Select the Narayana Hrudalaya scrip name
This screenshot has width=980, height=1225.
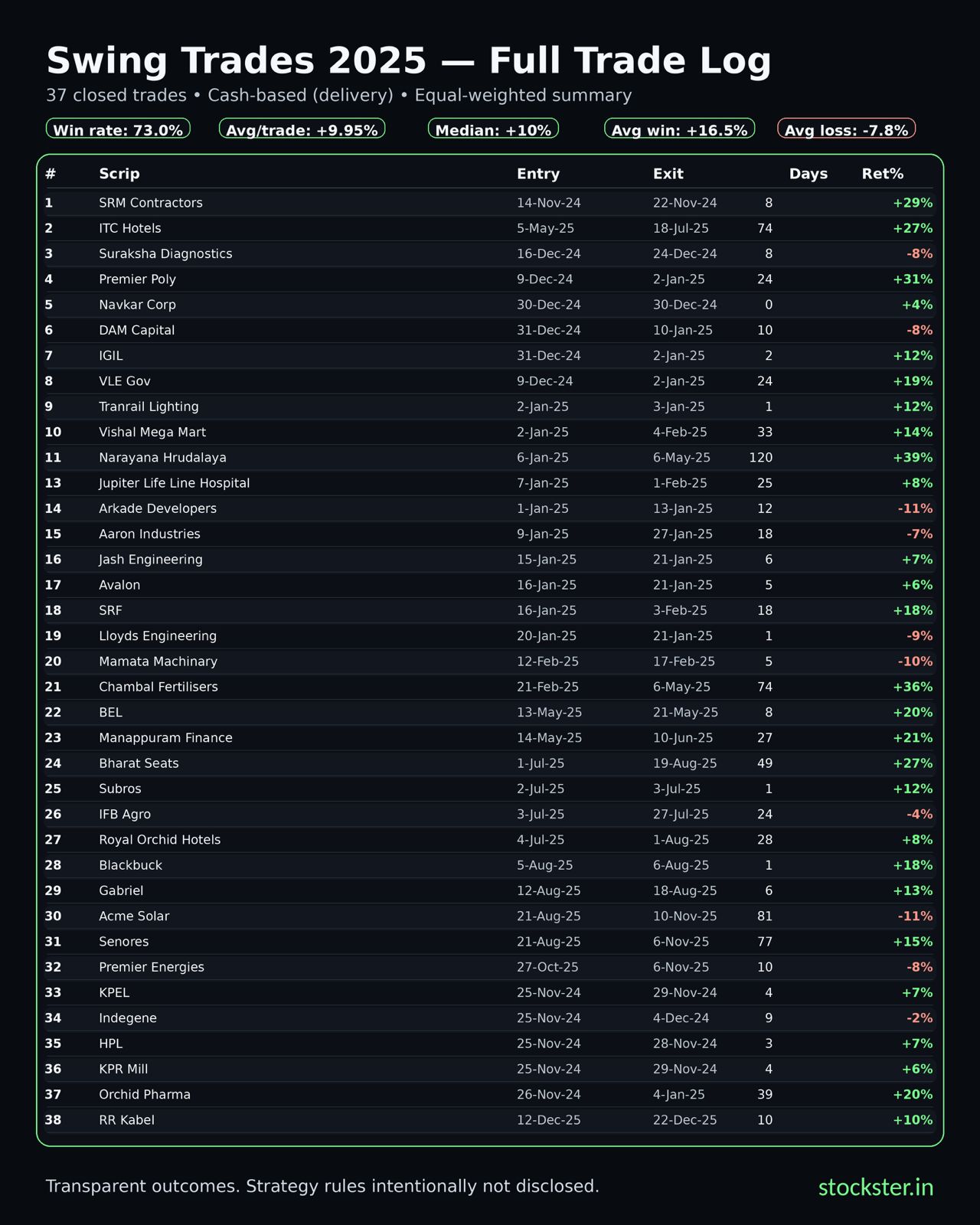[162, 458]
